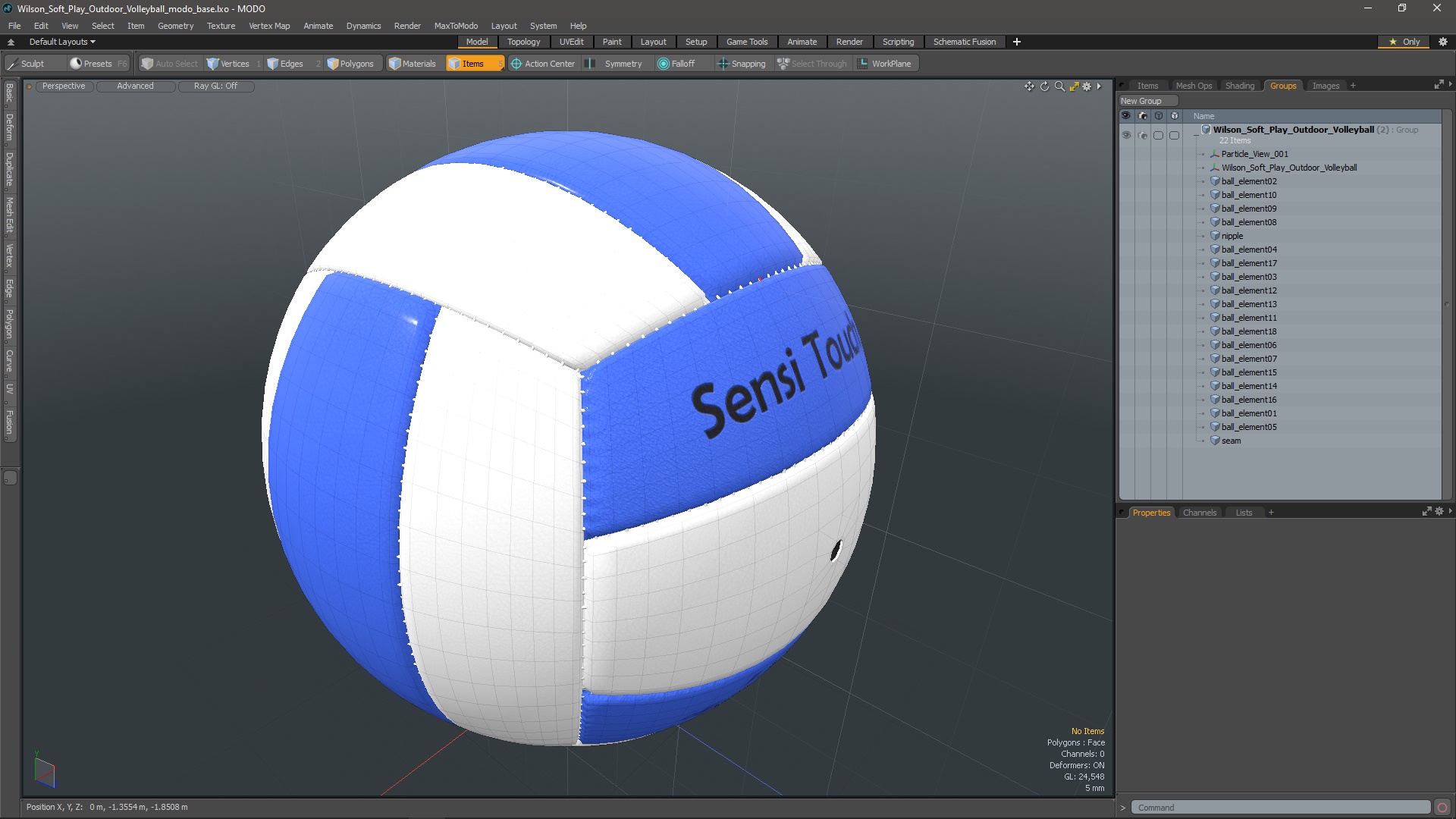The width and height of the screenshot is (1456, 819).
Task: Open the MaxToModo menu
Action: coord(456,26)
